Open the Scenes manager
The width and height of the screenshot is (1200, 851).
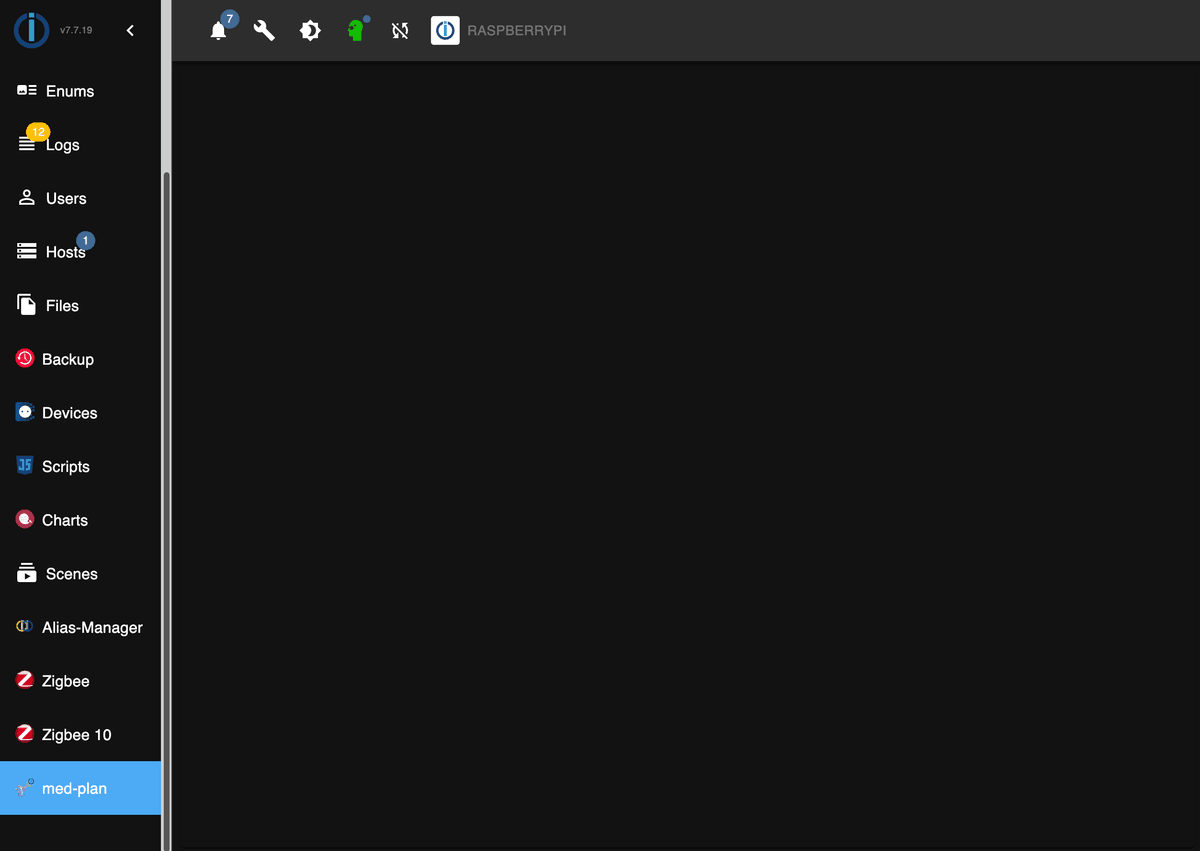[70, 573]
